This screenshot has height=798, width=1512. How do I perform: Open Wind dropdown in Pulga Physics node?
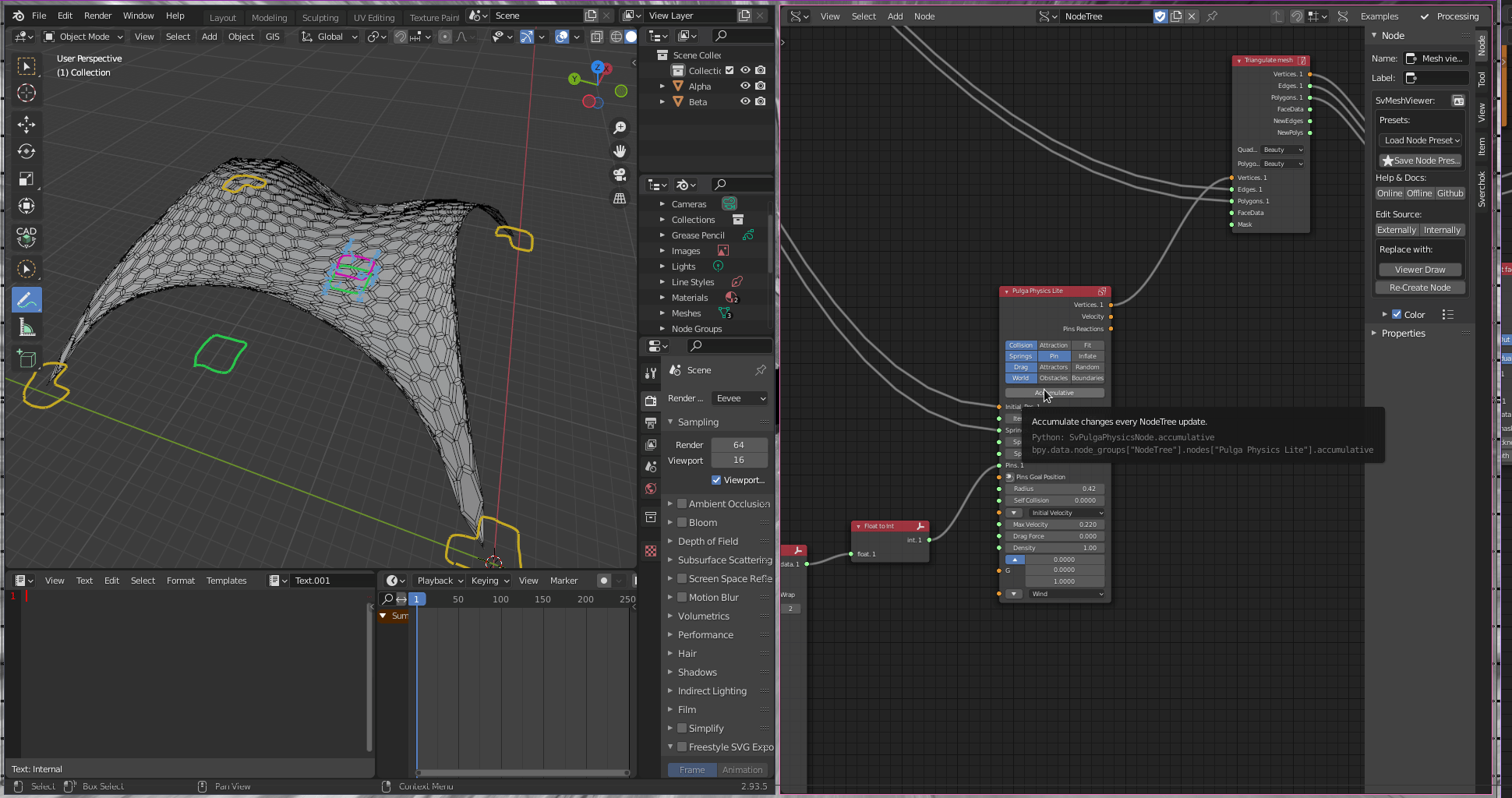click(x=1065, y=594)
